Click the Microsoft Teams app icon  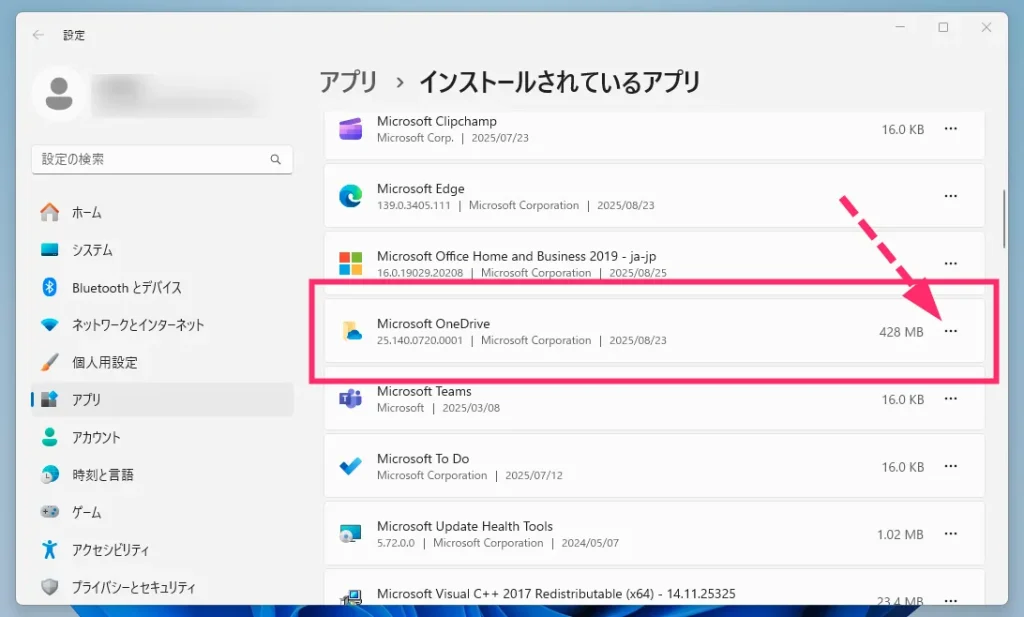click(351, 398)
